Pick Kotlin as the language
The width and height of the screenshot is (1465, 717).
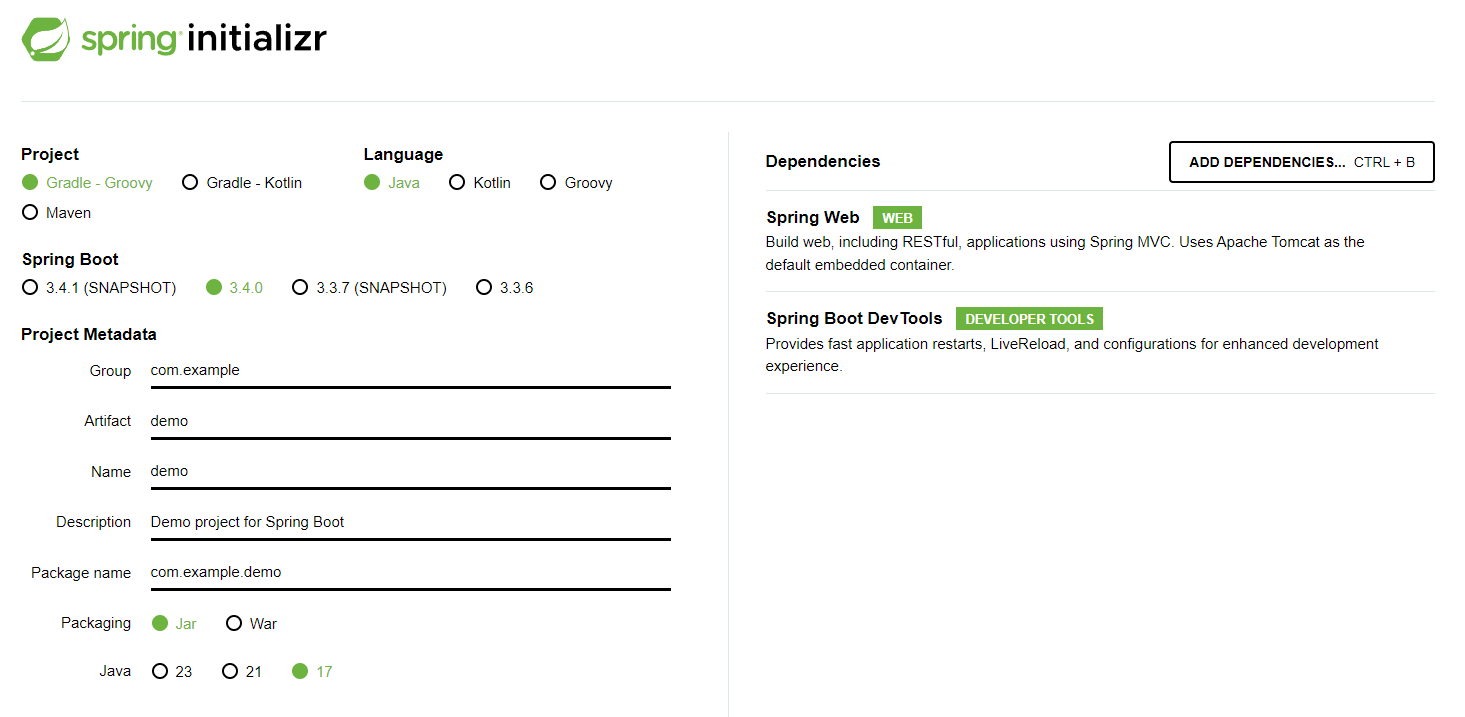point(480,183)
